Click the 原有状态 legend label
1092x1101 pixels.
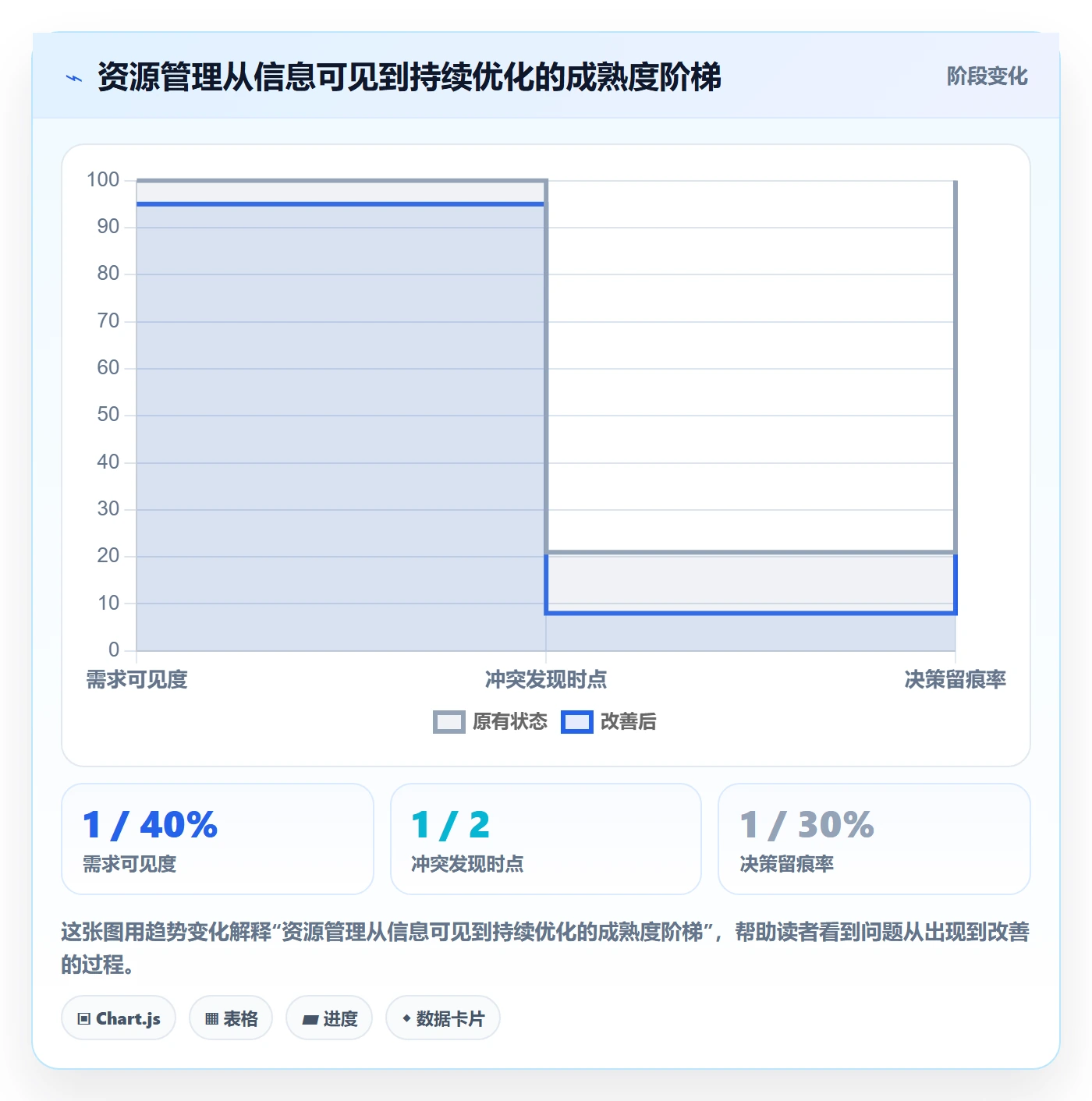coord(510,722)
